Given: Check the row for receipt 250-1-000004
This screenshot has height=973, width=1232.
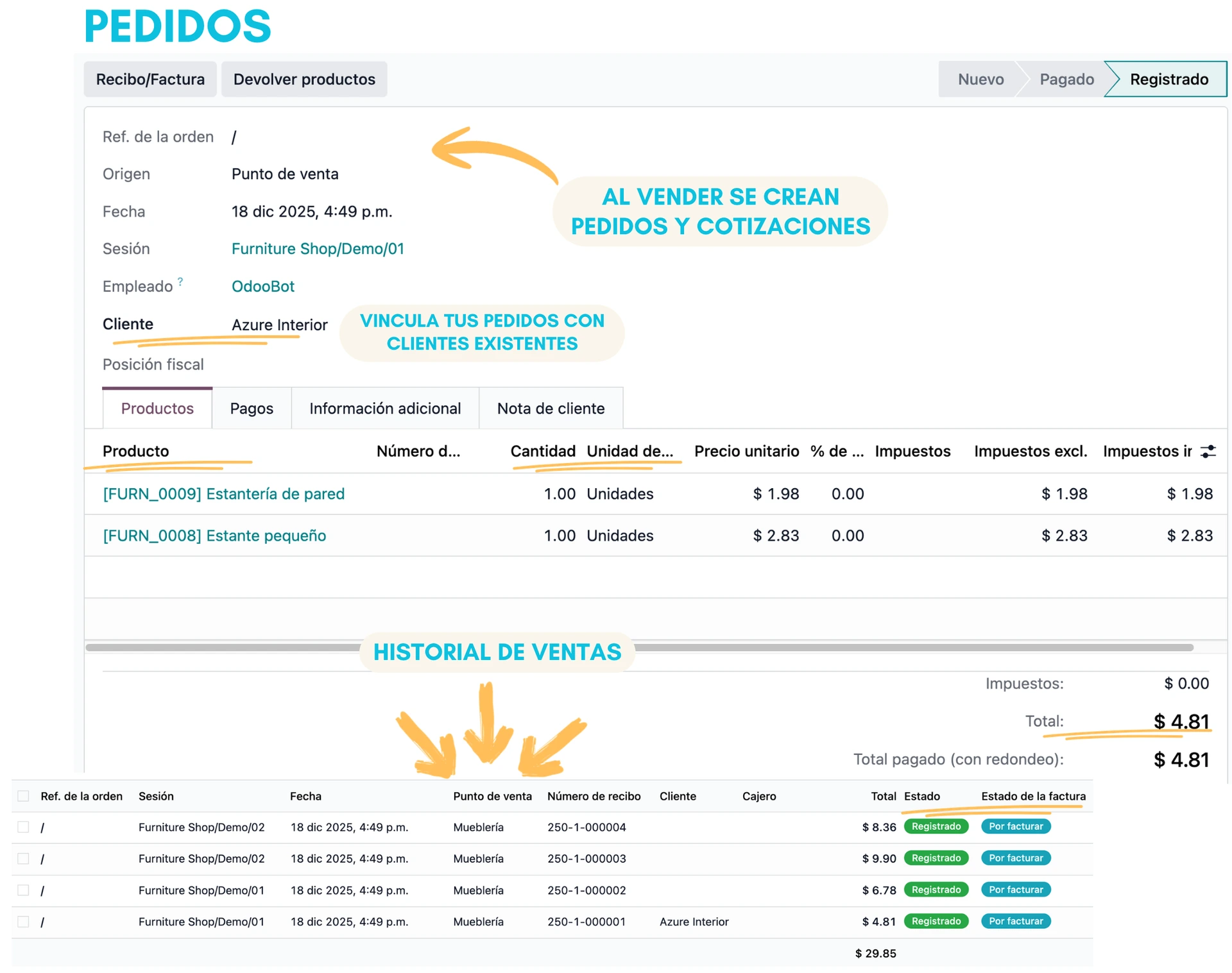Looking at the screenshot, I should pyautogui.click(x=24, y=827).
